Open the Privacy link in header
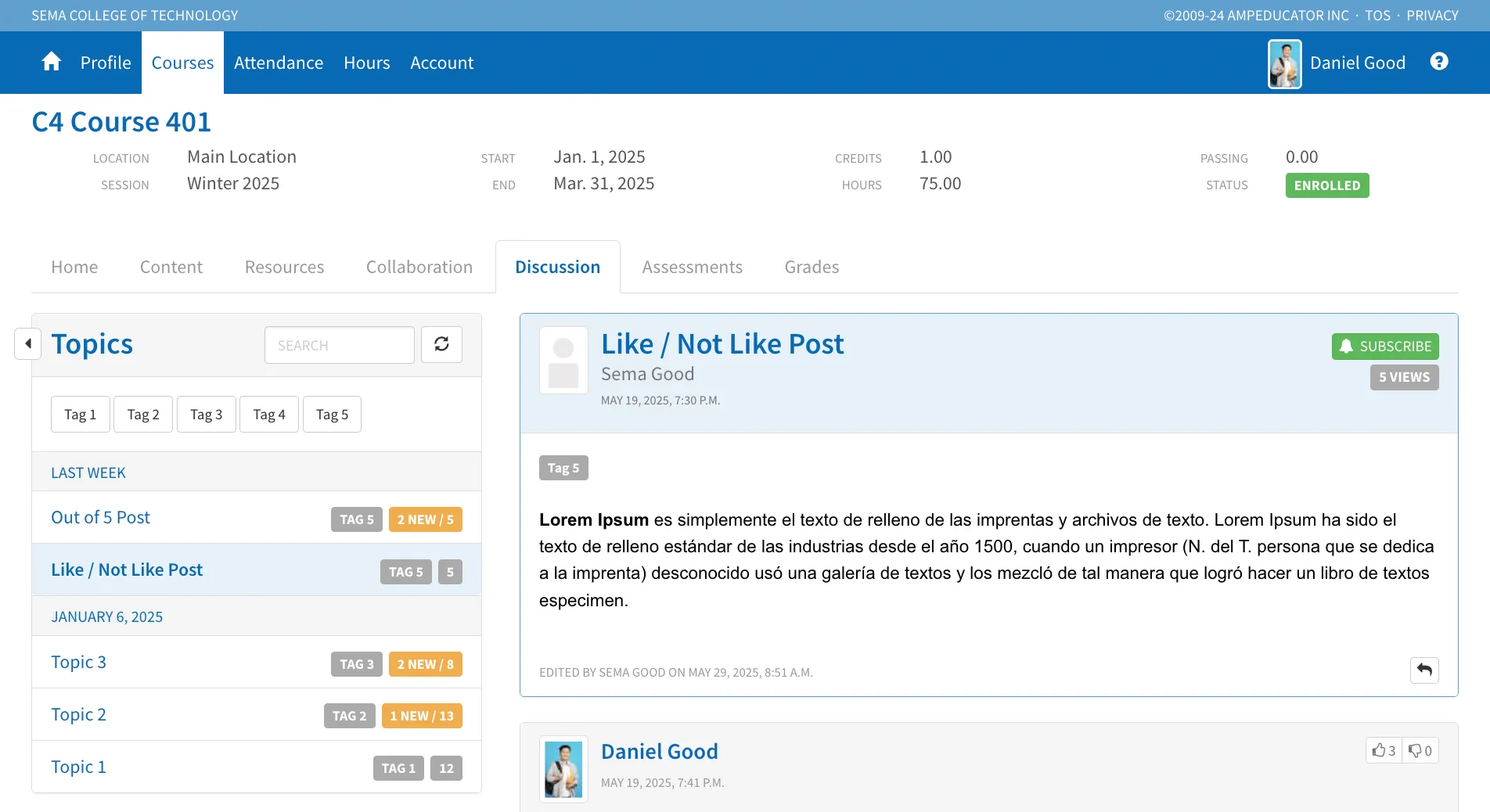This screenshot has width=1490, height=812. 1432,16
